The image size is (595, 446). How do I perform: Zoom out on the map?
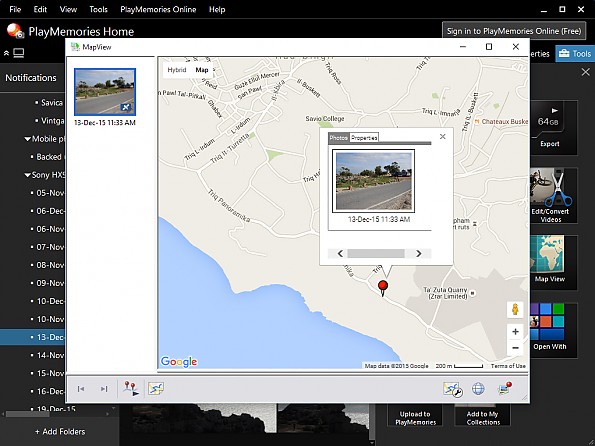tap(515, 348)
